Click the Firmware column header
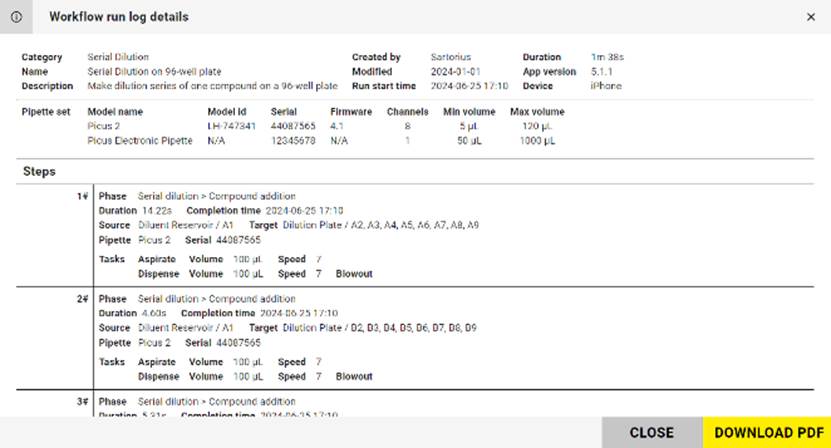831x448 pixels. pyautogui.click(x=350, y=112)
